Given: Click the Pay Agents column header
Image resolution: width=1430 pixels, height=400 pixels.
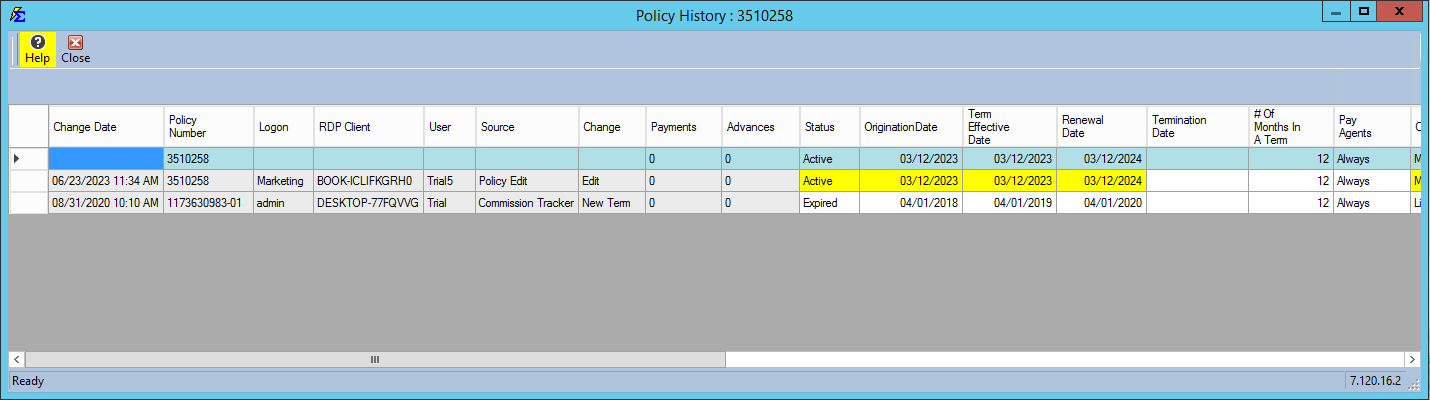Looking at the screenshot, I should (1372, 127).
